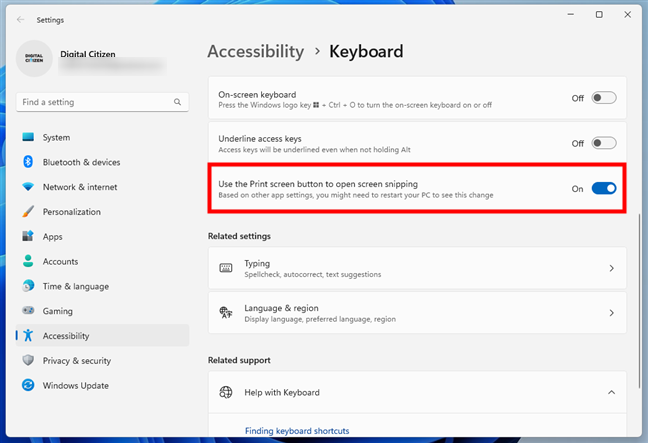Screen dimensions: 648x443
Task: Click the Network & internet wifi icon
Action: tap(28, 187)
